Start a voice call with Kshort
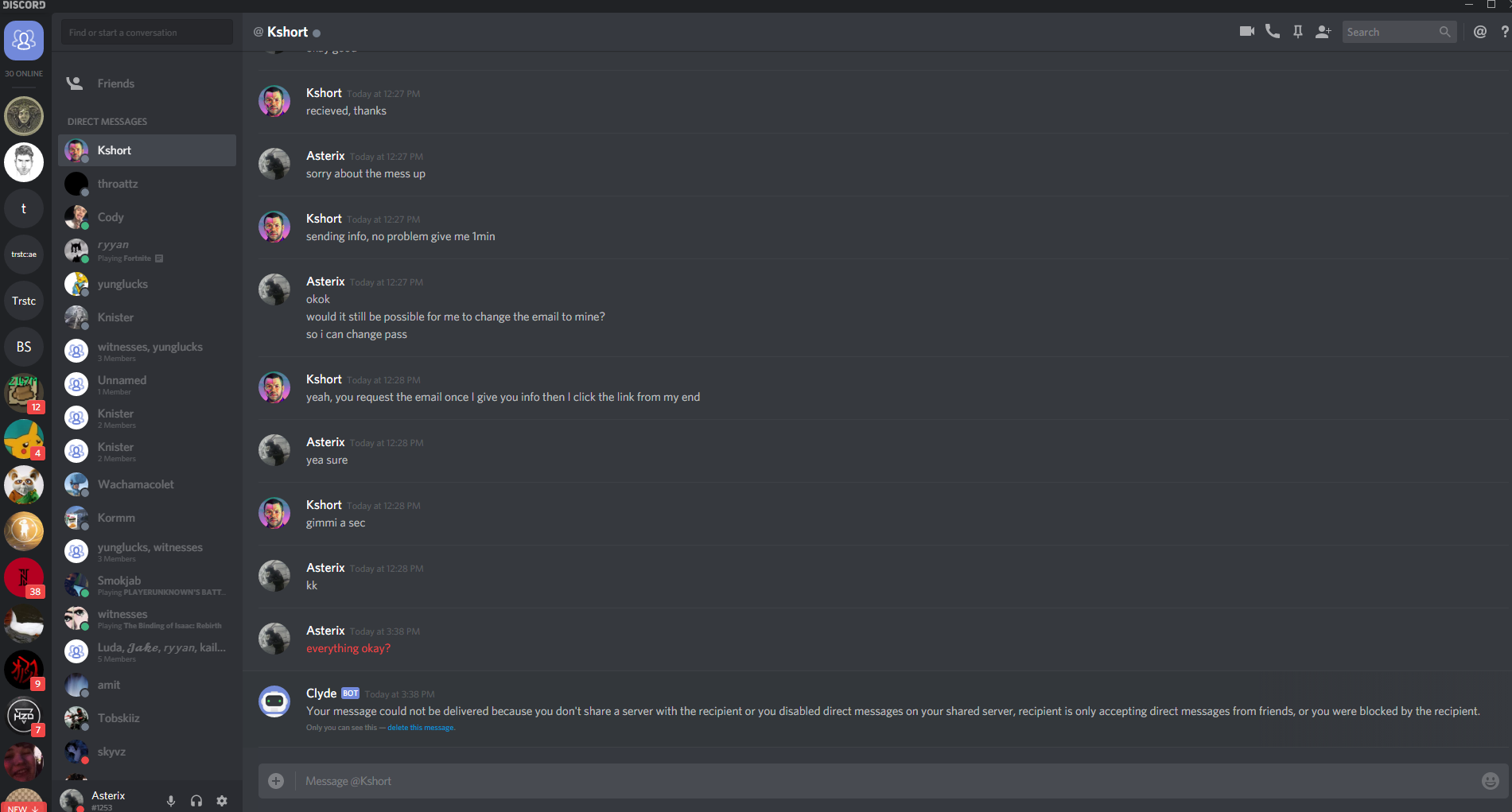 1273,32
